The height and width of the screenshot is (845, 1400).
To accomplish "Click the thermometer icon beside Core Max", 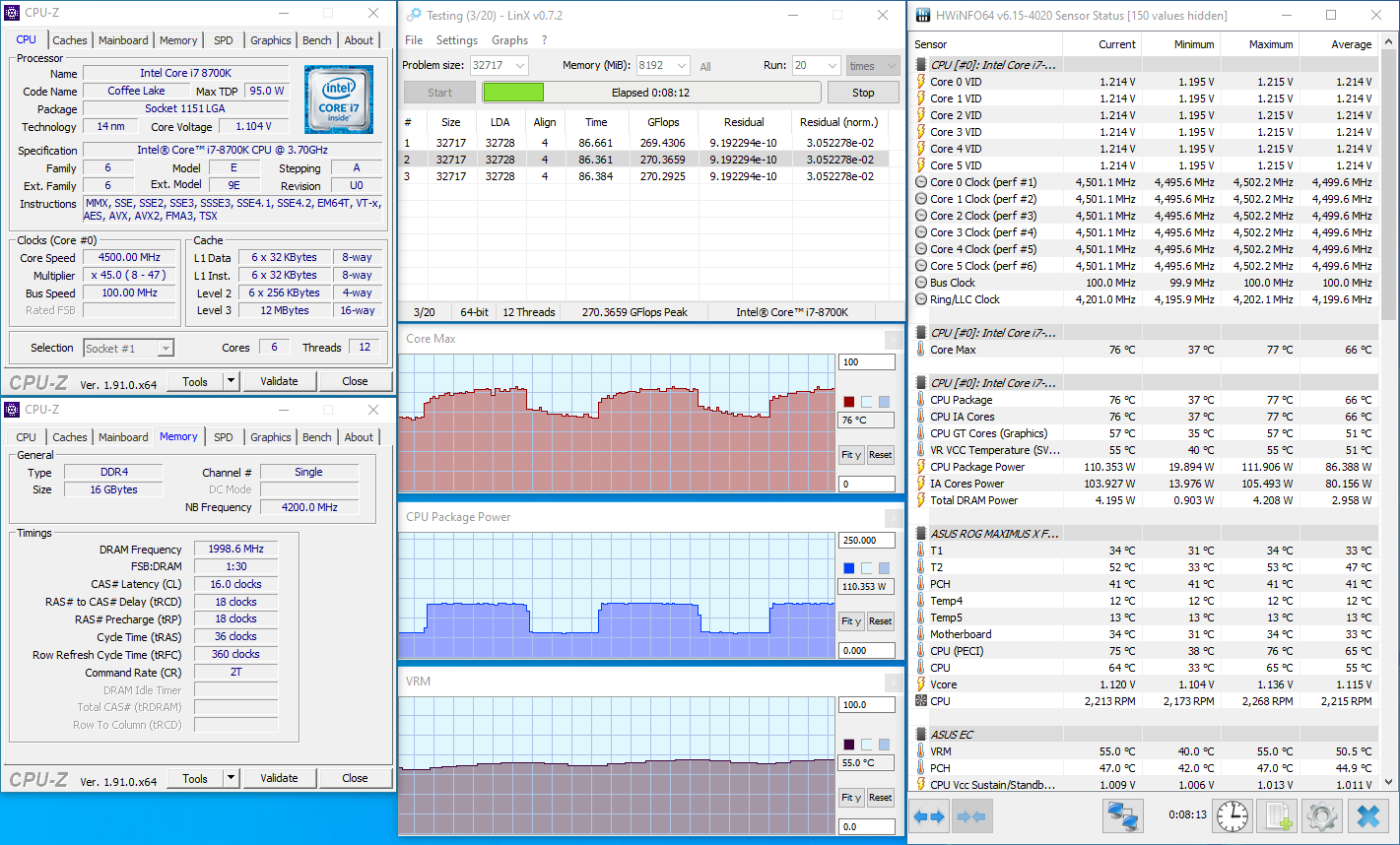I will click(x=920, y=350).
